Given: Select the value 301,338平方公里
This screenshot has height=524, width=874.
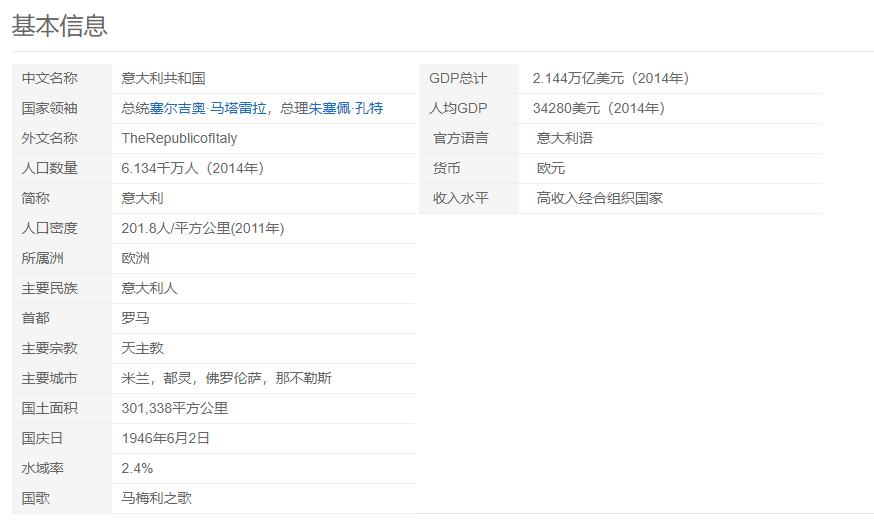Looking at the screenshot, I should point(175,409).
